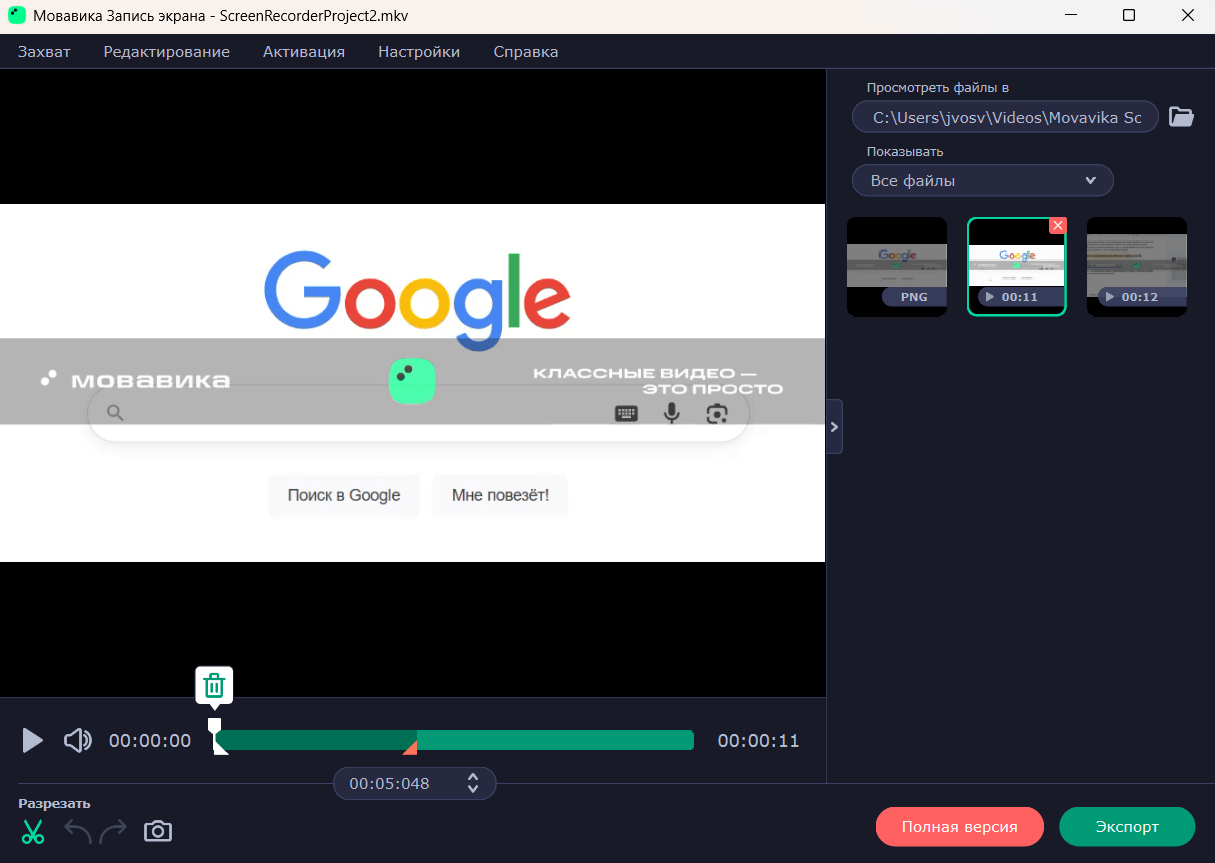
Task: Click the Экспорт button
Action: tap(1127, 827)
